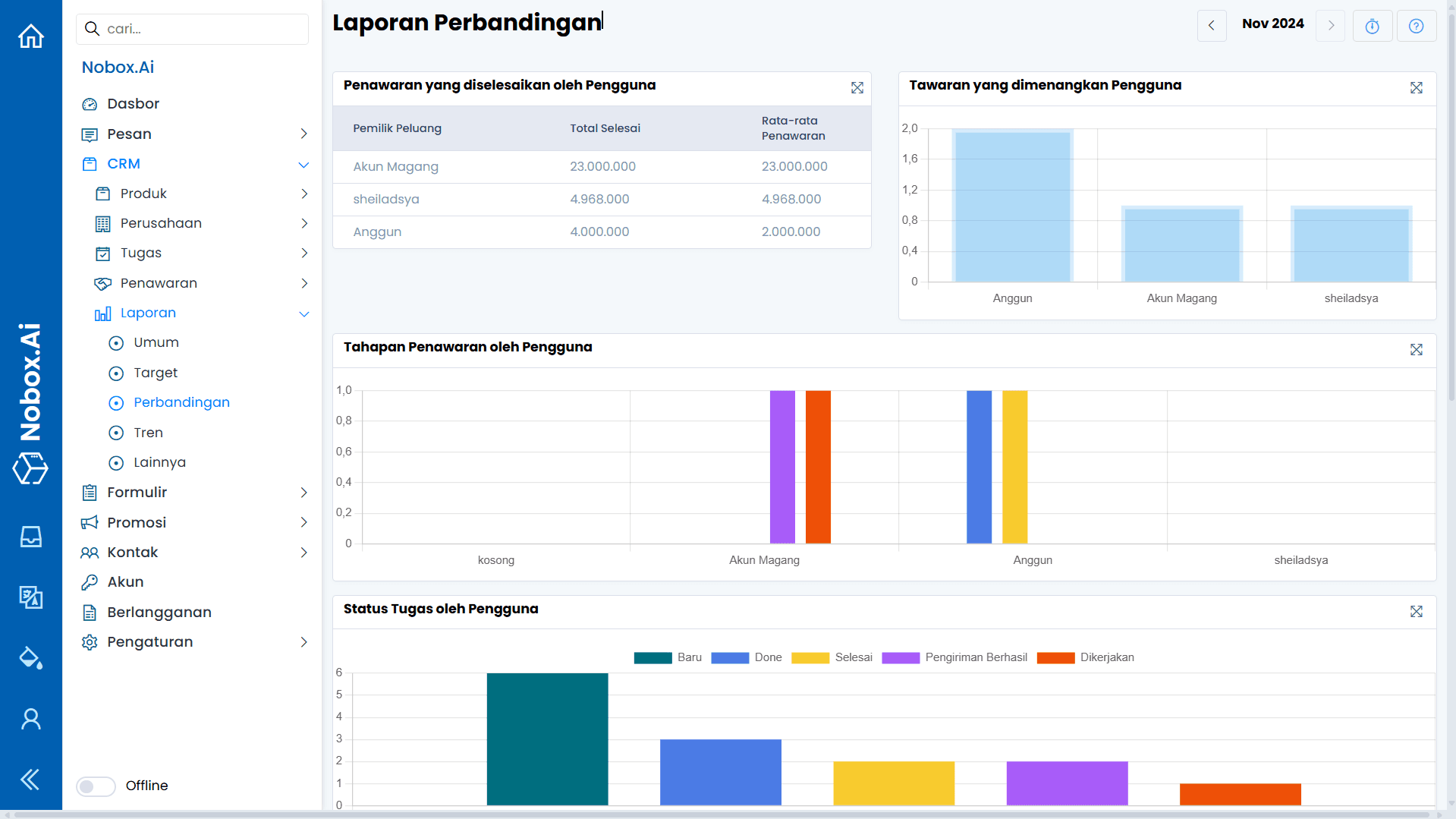The width and height of the screenshot is (1456, 819).
Task: Open the Pengaturan menu item
Action: pos(150,641)
